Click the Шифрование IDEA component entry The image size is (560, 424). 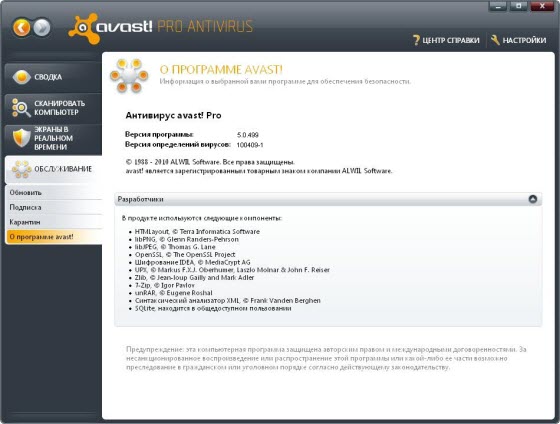pos(192,262)
